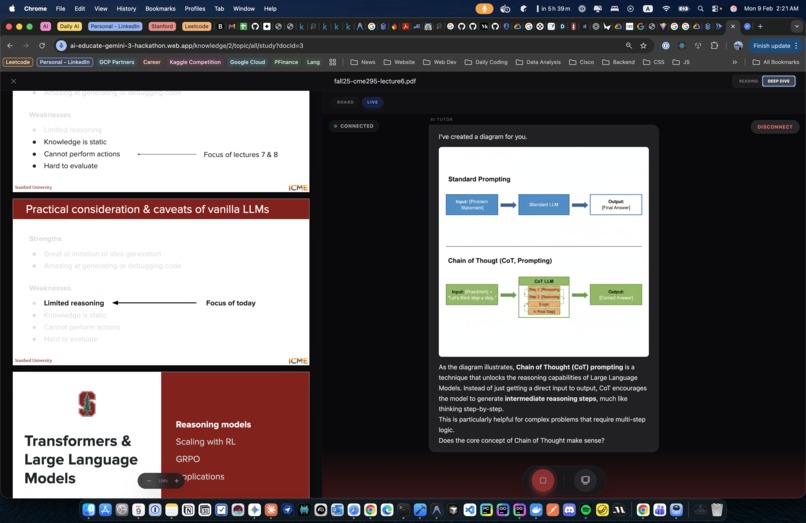Open the GCP Partners bookmark
Viewport: 806px width, 523px height.
pos(117,62)
